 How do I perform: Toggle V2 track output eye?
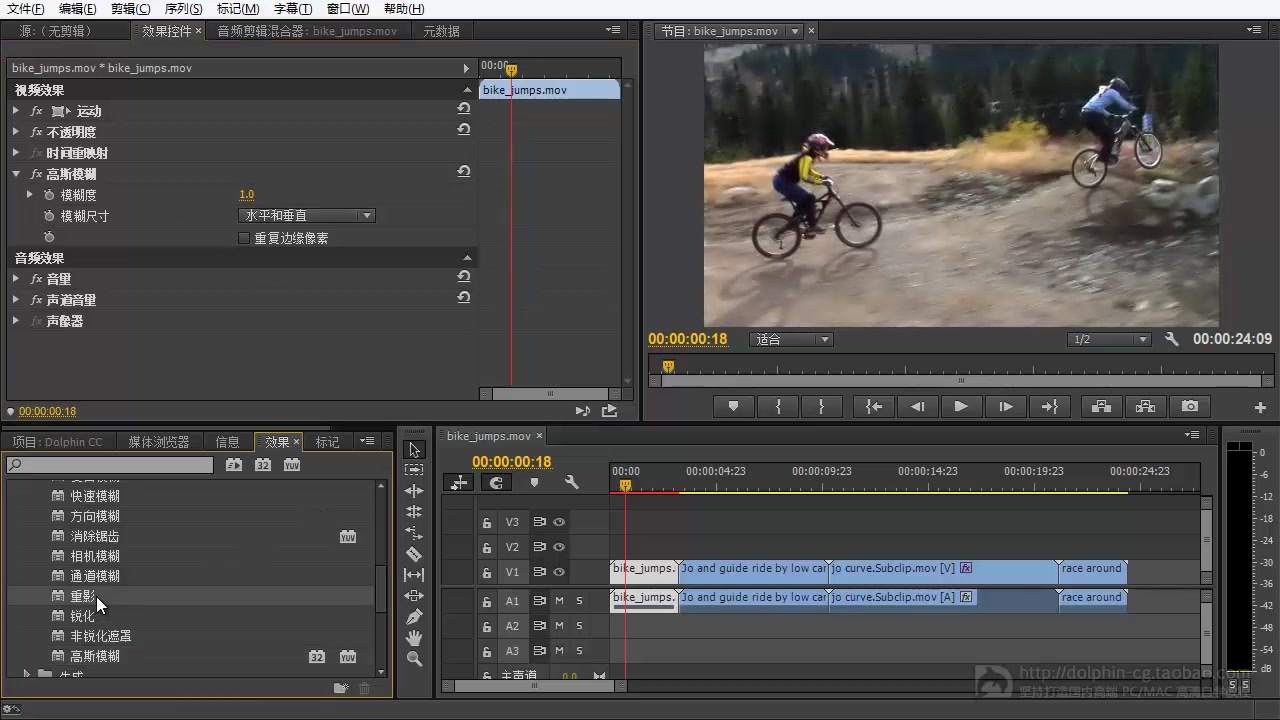(x=559, y=547)
